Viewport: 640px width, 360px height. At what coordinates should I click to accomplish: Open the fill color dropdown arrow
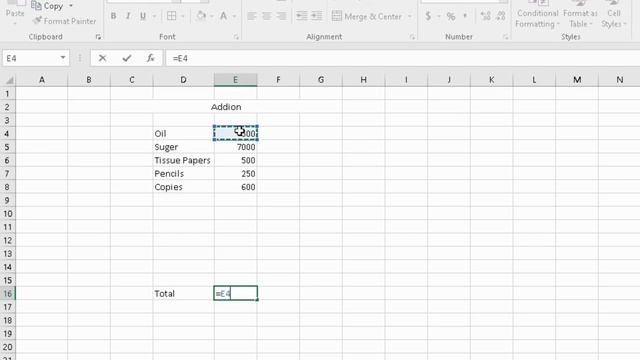tap(211, 16)
